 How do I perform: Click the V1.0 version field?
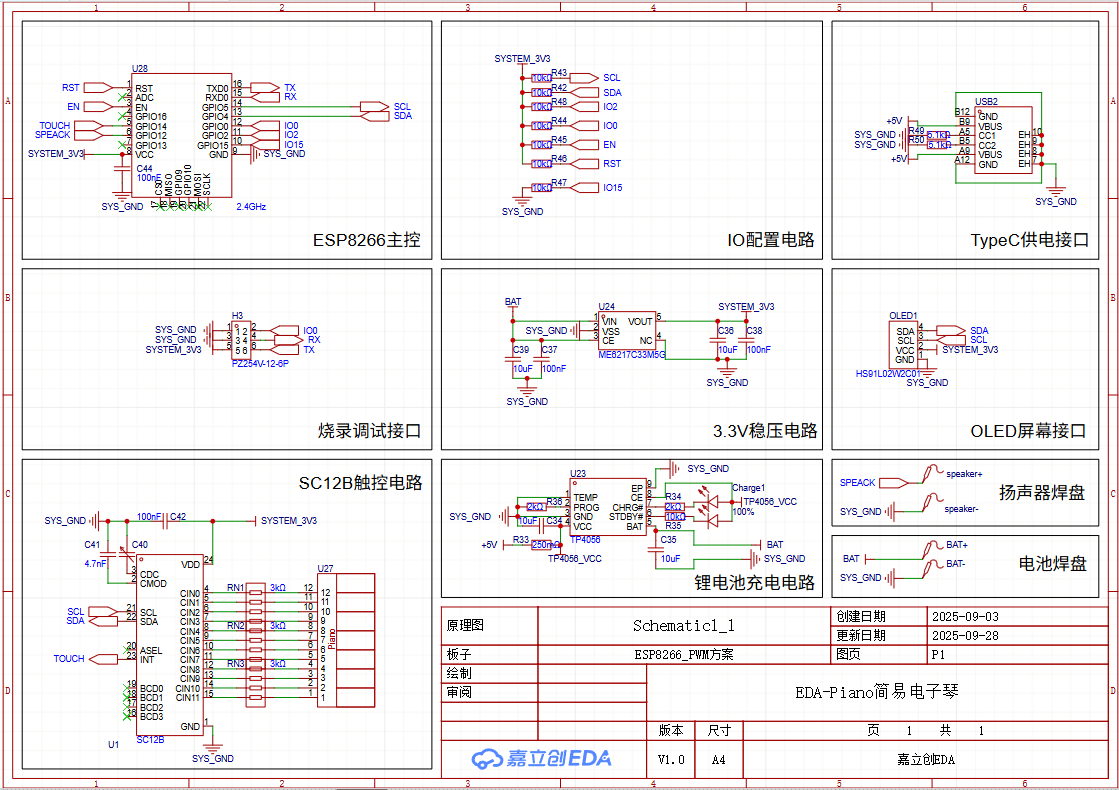[671, 760]
